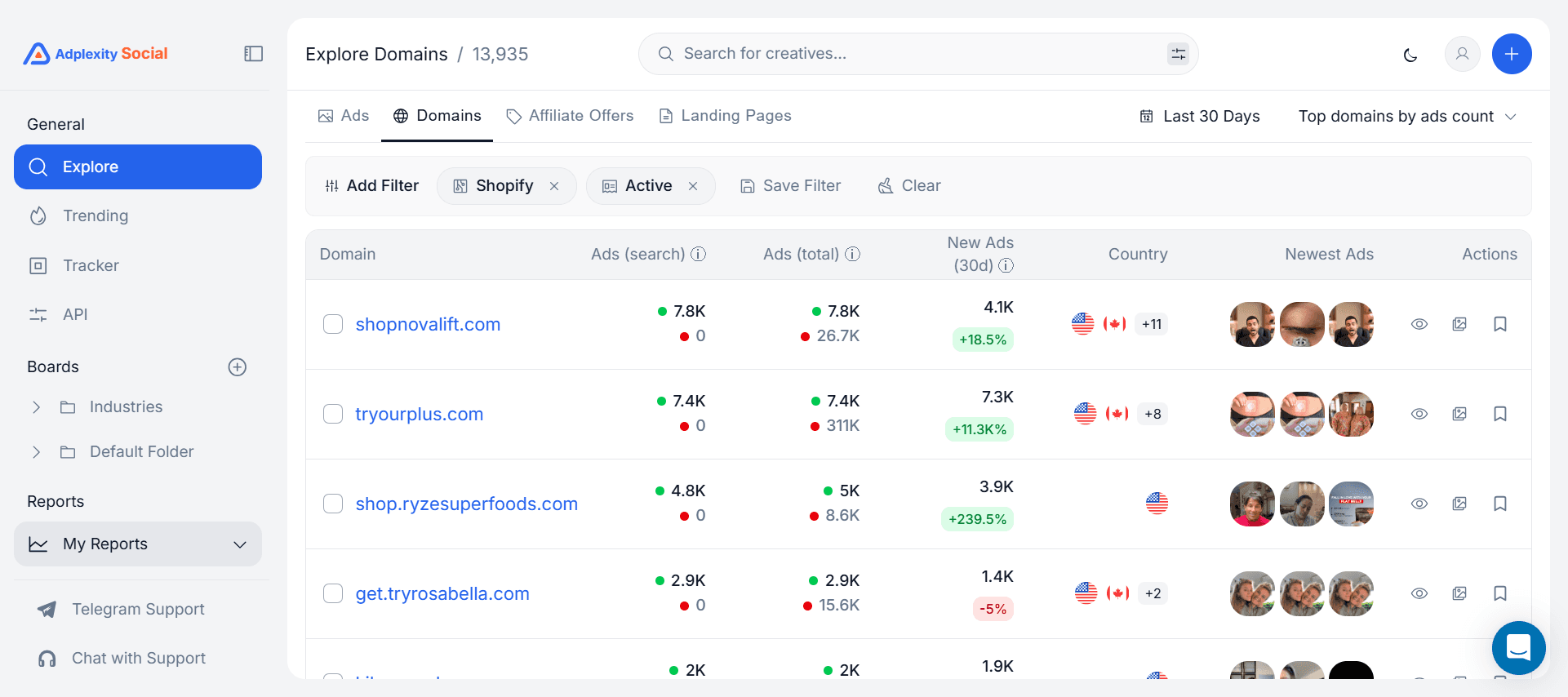Add a new board plus icon

238,367
